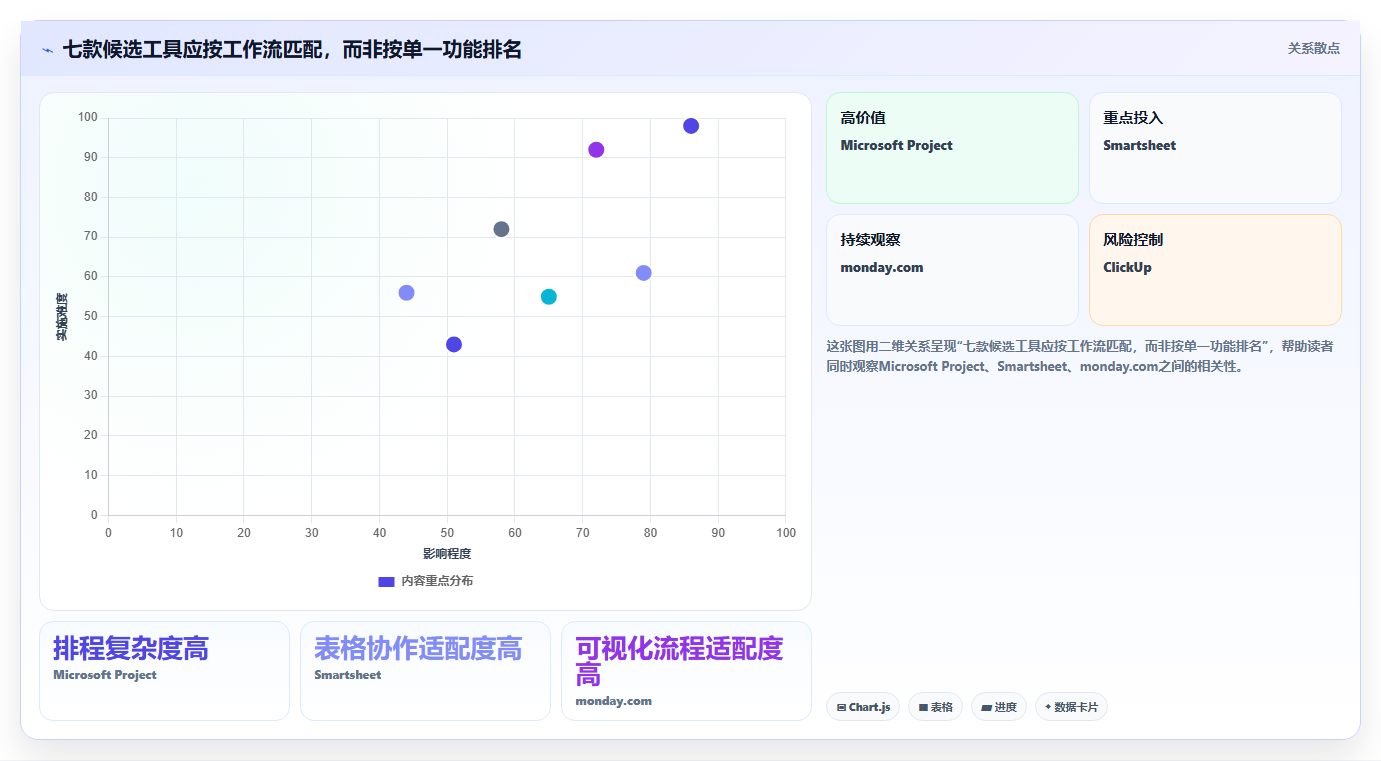
Task: Open the 持续观察 monday.com card
Action: (x=952, y=270)
